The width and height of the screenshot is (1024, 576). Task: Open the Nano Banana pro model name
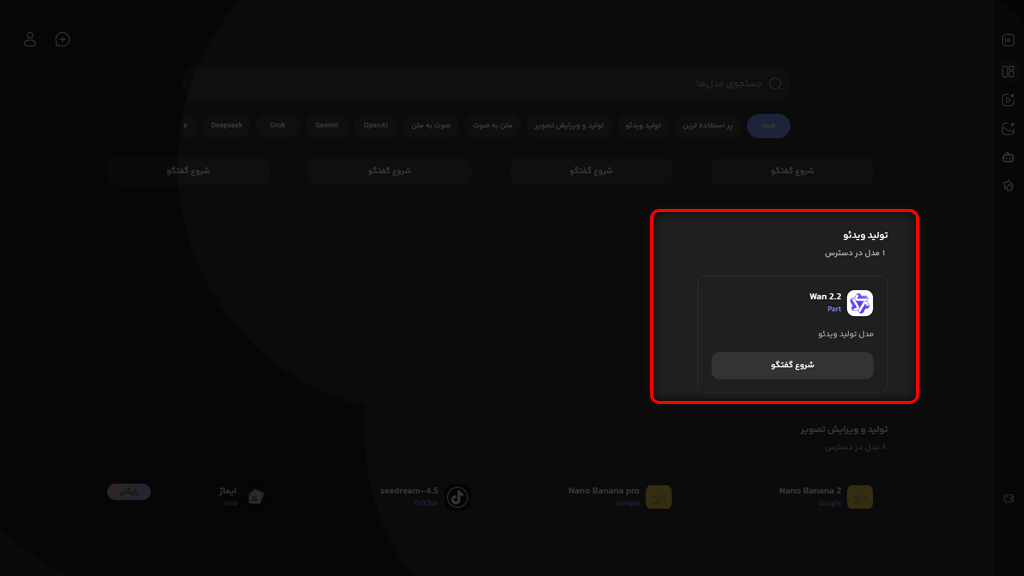coord(603,490)
